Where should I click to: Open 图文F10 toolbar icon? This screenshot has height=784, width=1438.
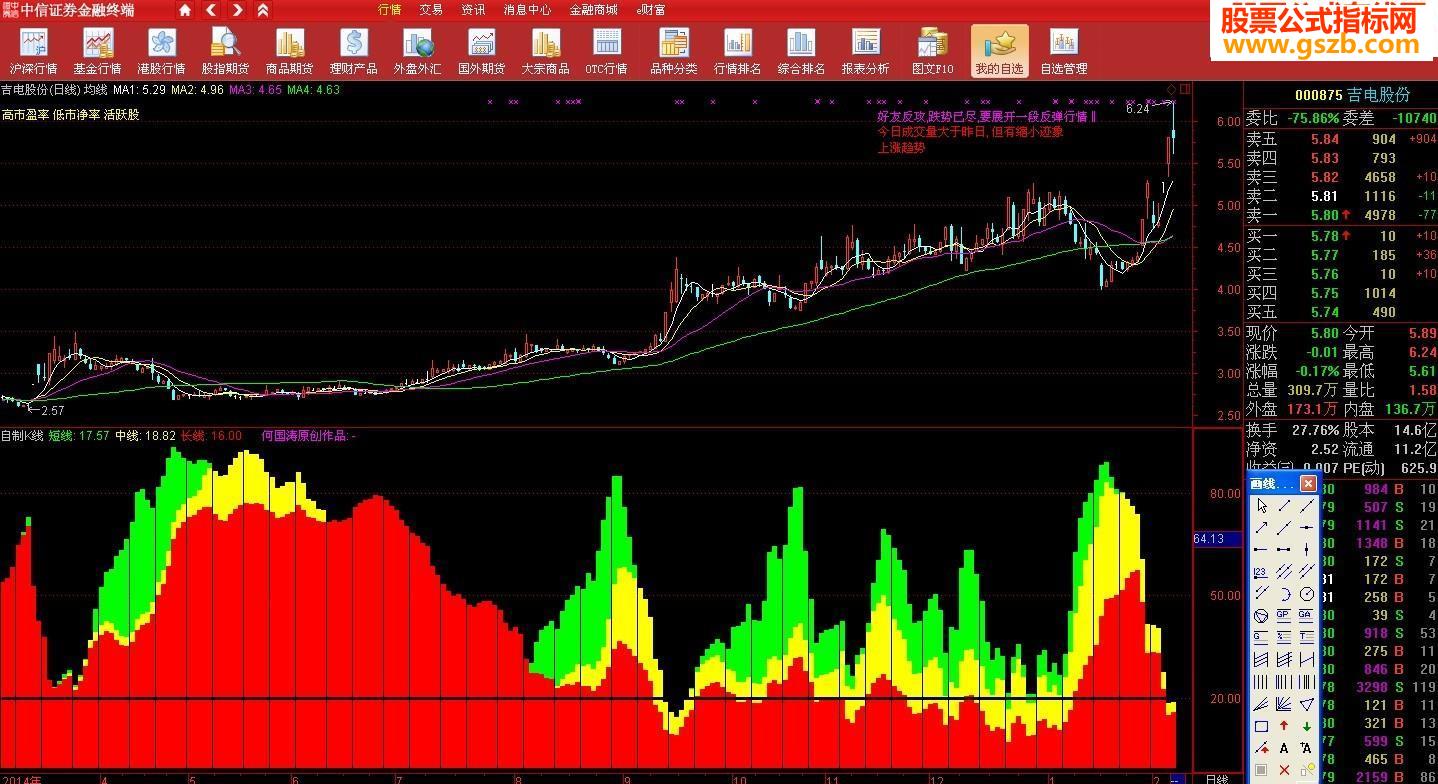pyautogui.click(x=932, y=51)
